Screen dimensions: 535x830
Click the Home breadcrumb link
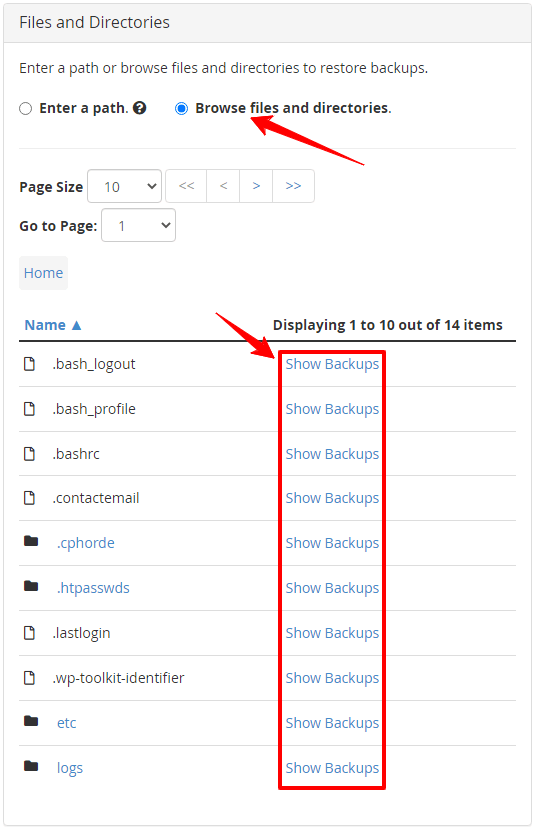(x=43, y=273)
